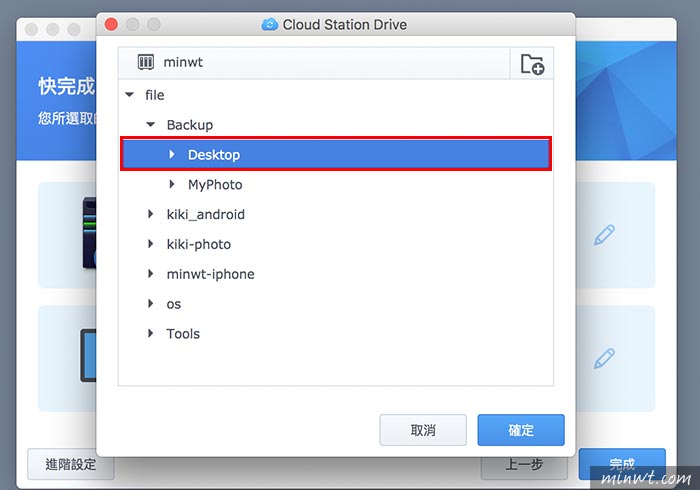Select the Backup folder
The width and height of the screenshot is (700, 490).
click(190, 125)
